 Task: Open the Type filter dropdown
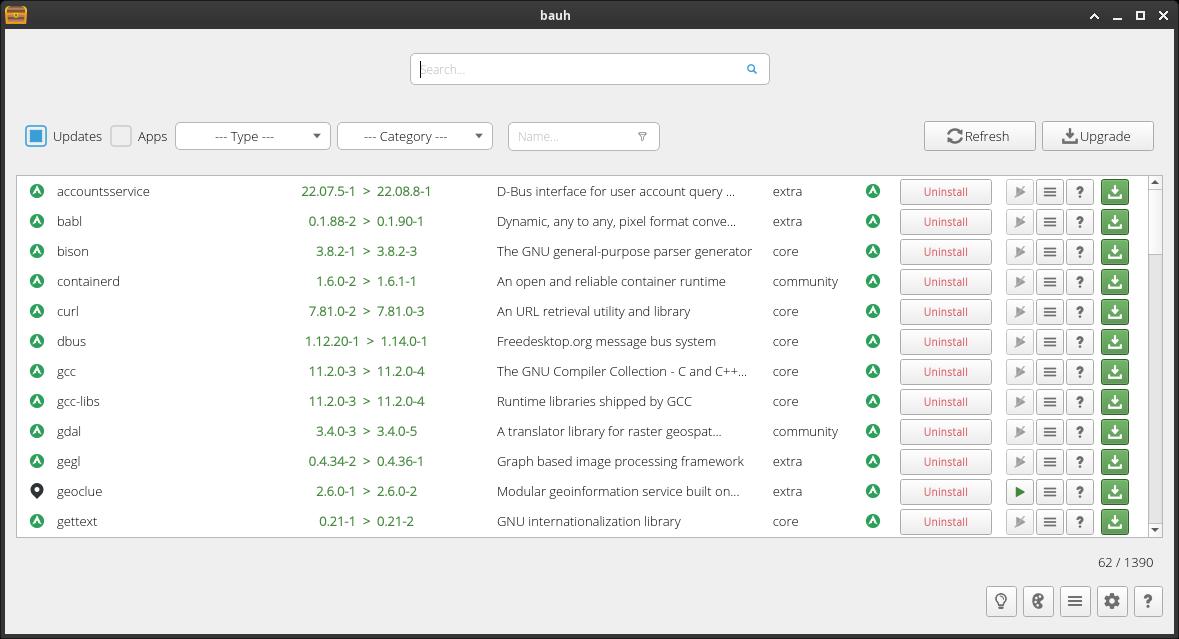pos(253,136)
